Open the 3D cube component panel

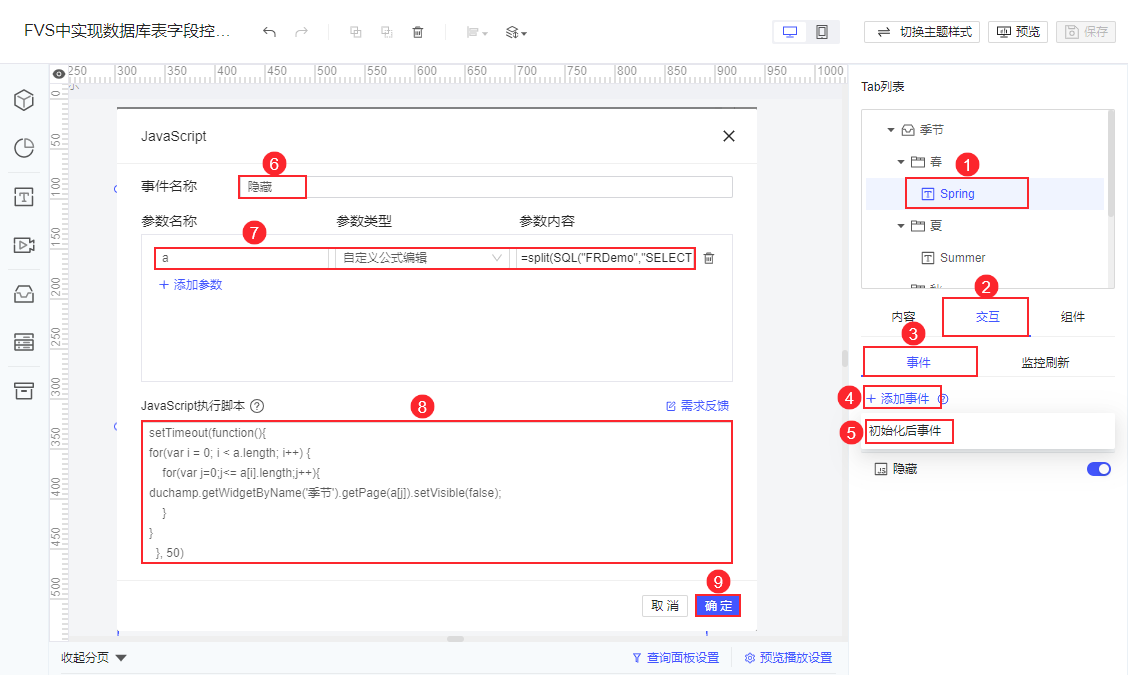(24, 100)
